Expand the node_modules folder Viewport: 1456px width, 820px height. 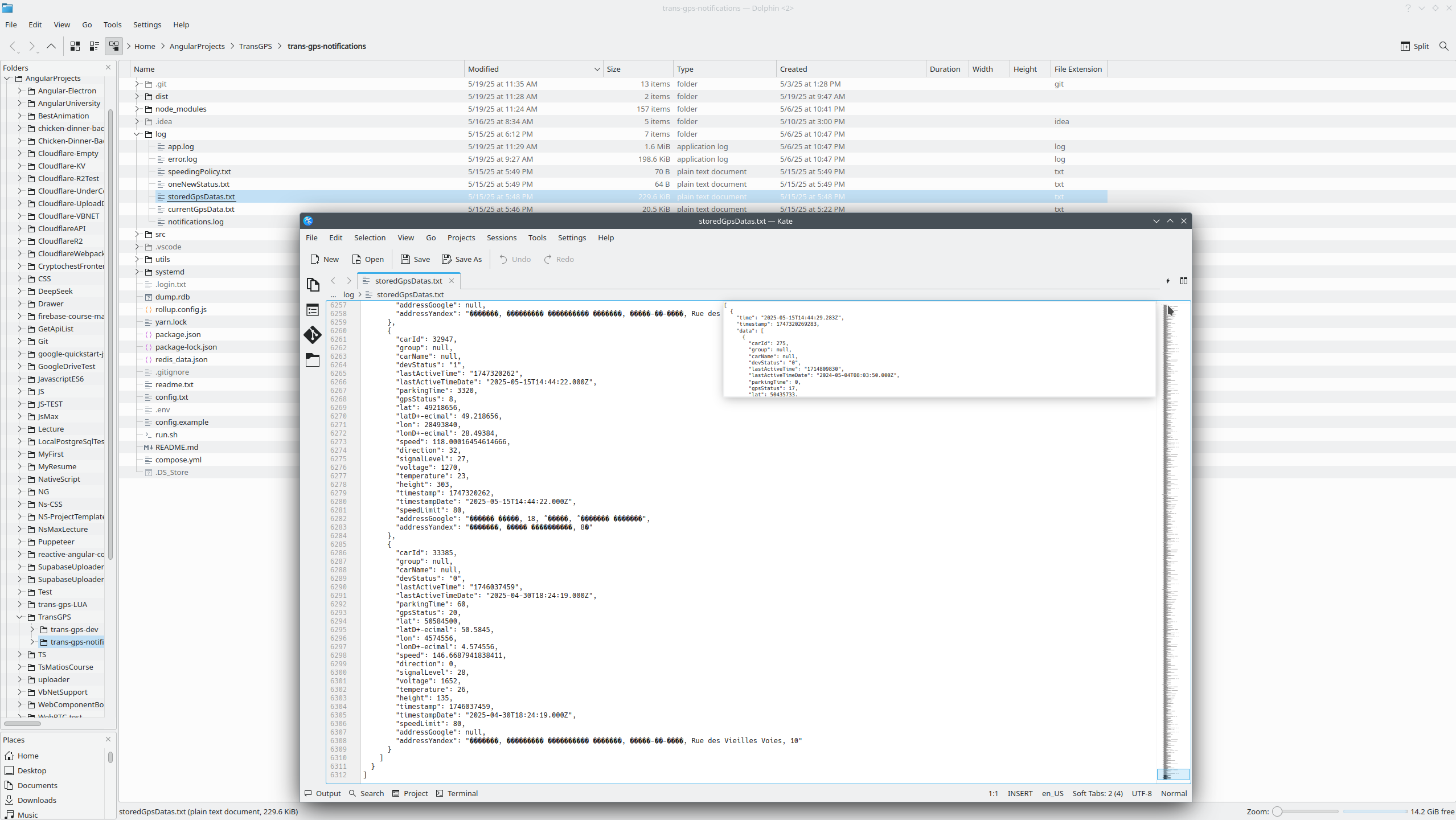(x=137, y=109)
